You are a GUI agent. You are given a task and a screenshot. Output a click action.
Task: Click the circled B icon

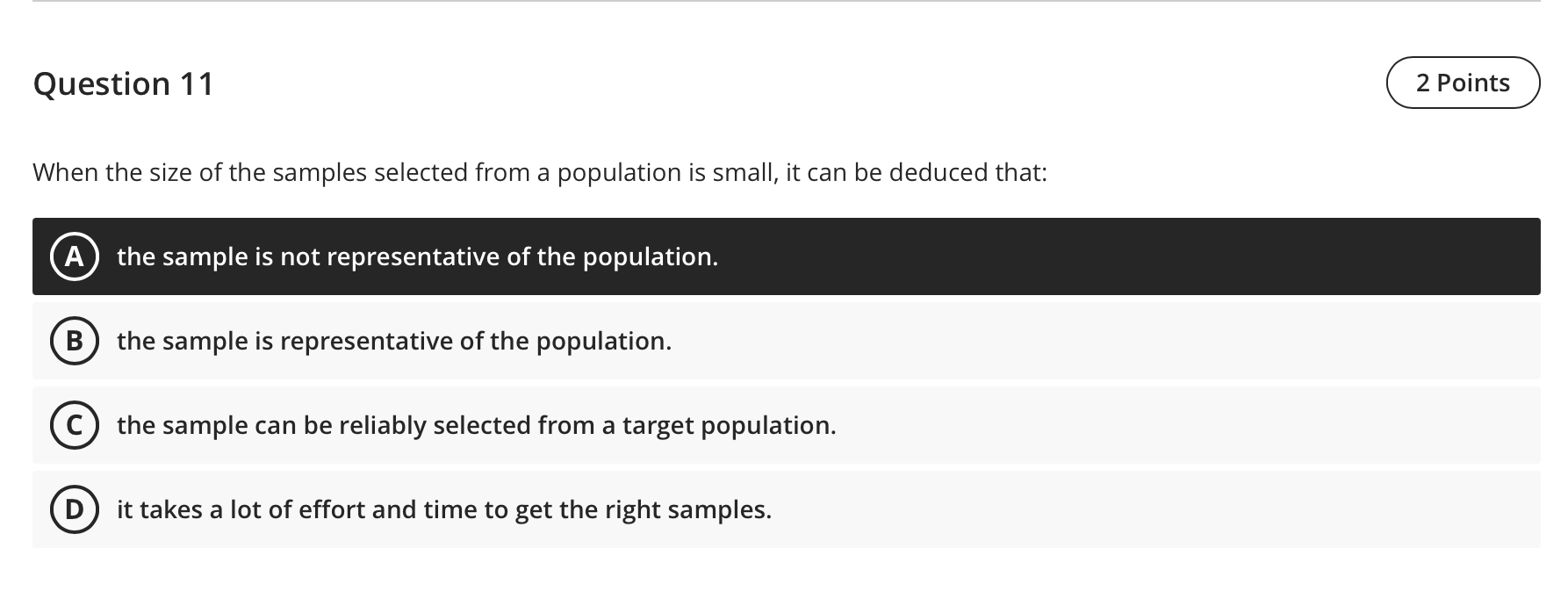(75, 341)
